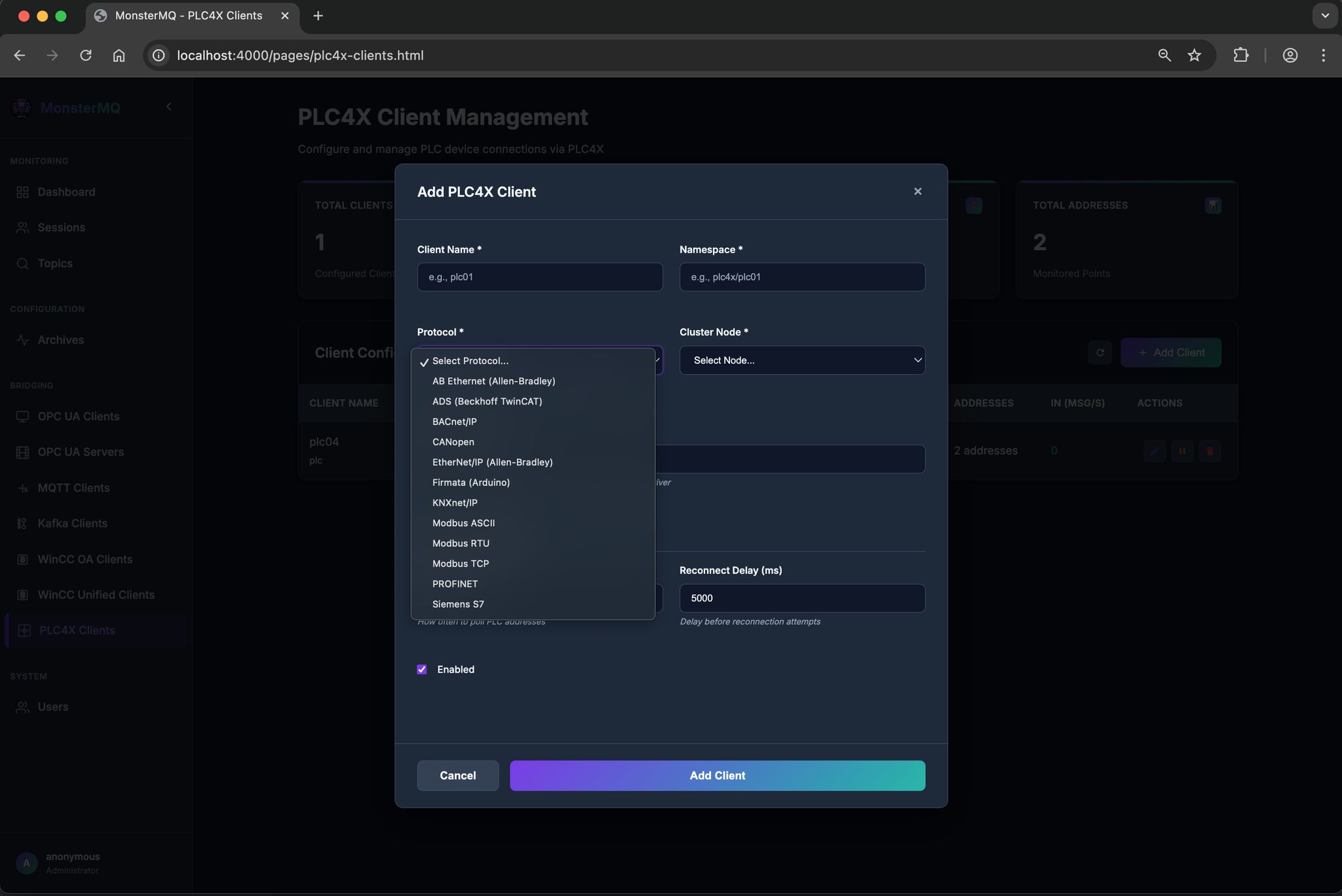
Task: Uncheck the Enabled checkbox
Action: coord(422,669)
